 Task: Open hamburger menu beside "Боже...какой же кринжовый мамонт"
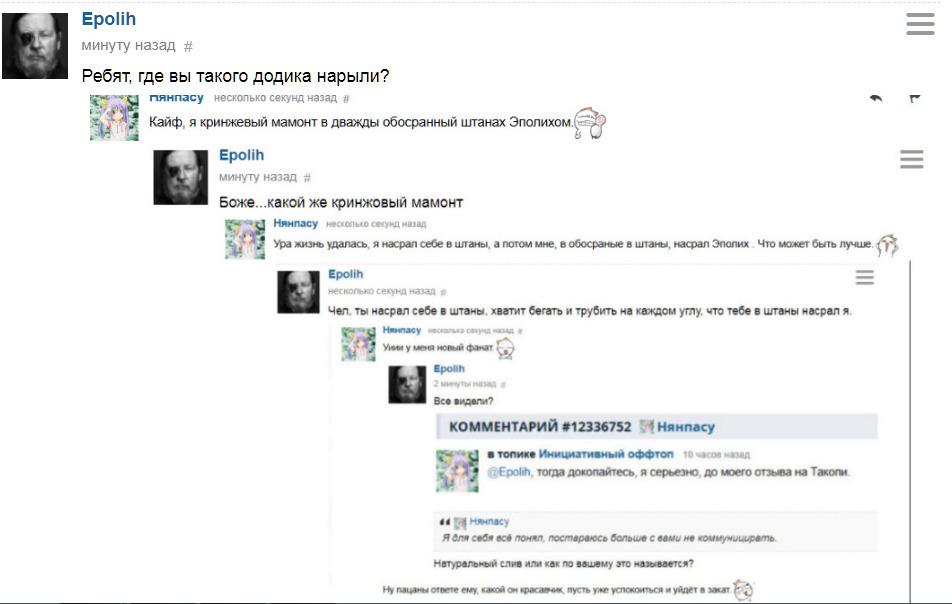[x=911, y=159]
